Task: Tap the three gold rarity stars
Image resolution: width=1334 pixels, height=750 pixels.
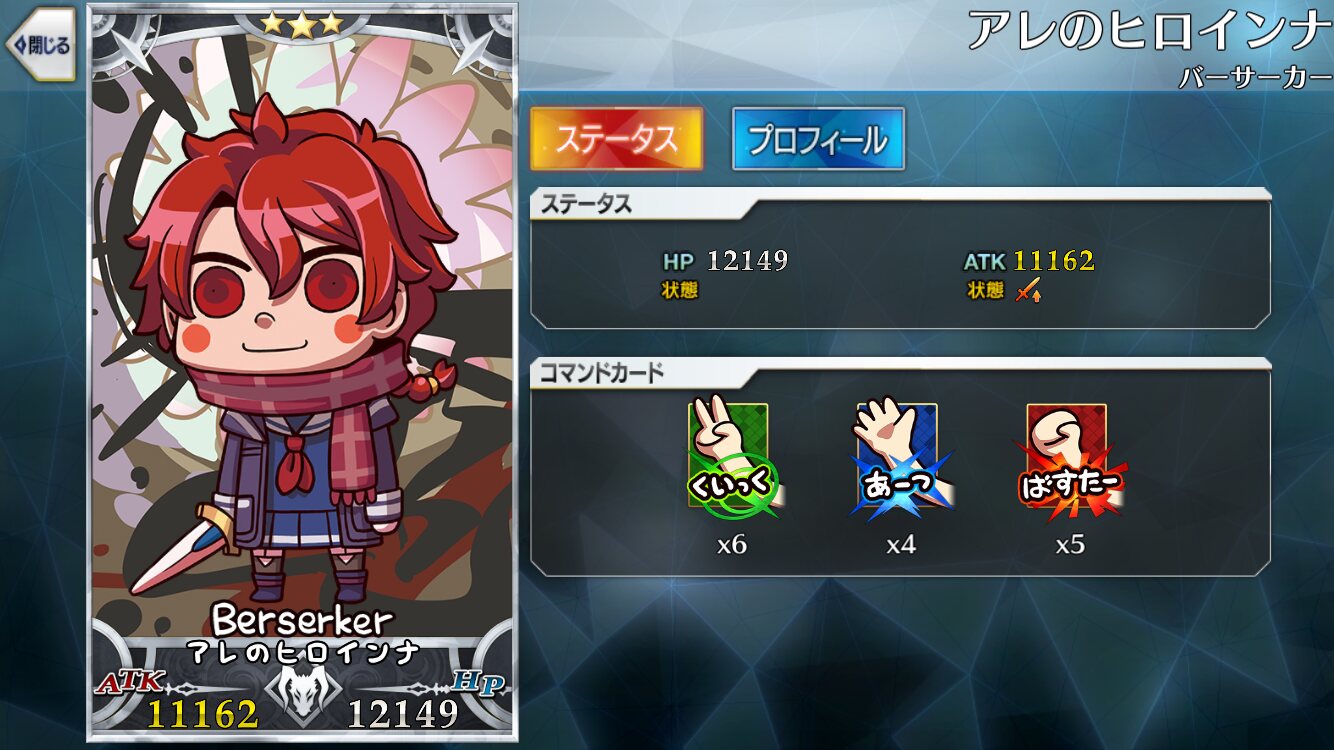Action: 301,23
